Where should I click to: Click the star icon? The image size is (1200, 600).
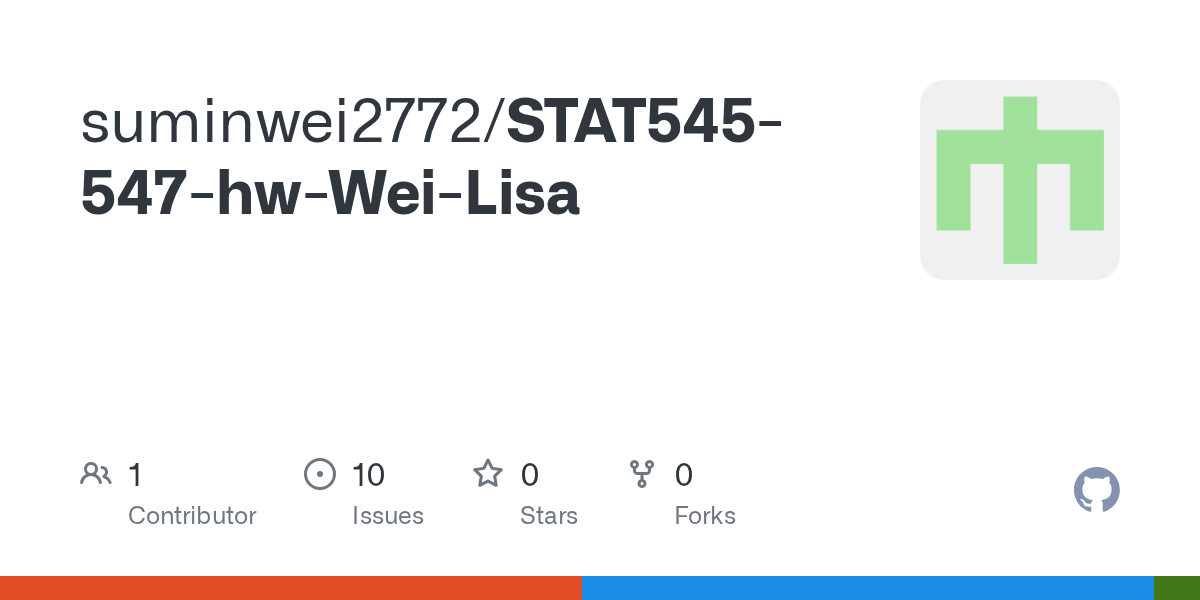488,474
